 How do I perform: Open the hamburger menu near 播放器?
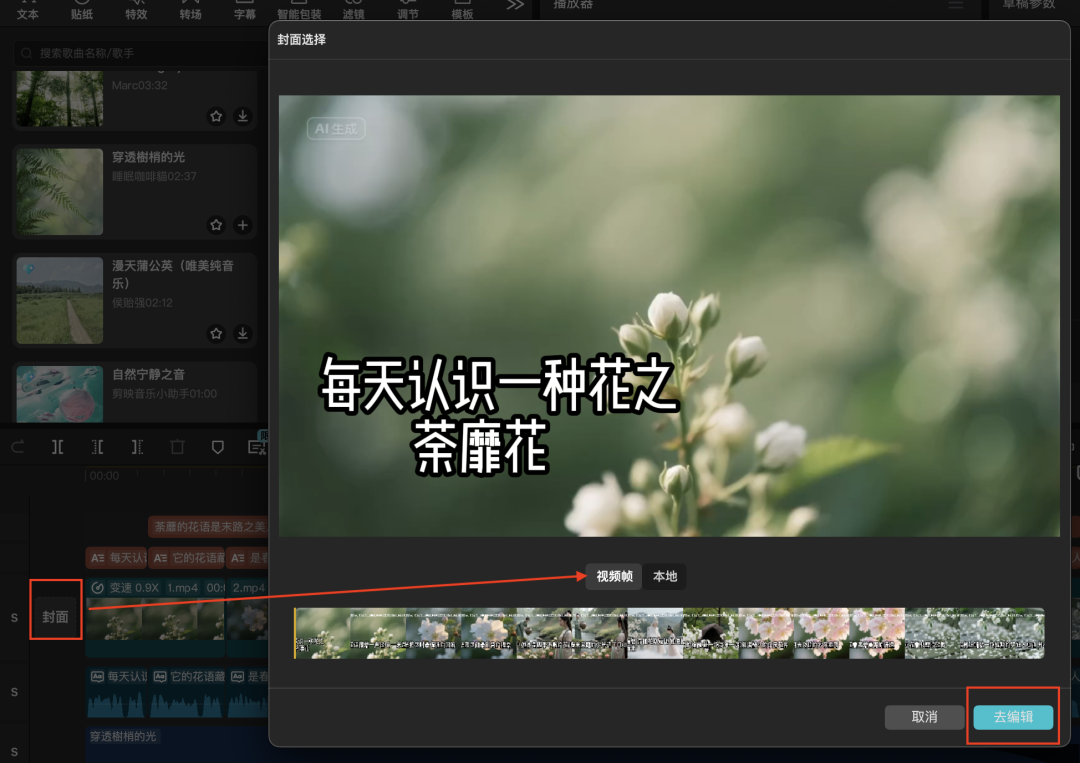tap(956, 5)
